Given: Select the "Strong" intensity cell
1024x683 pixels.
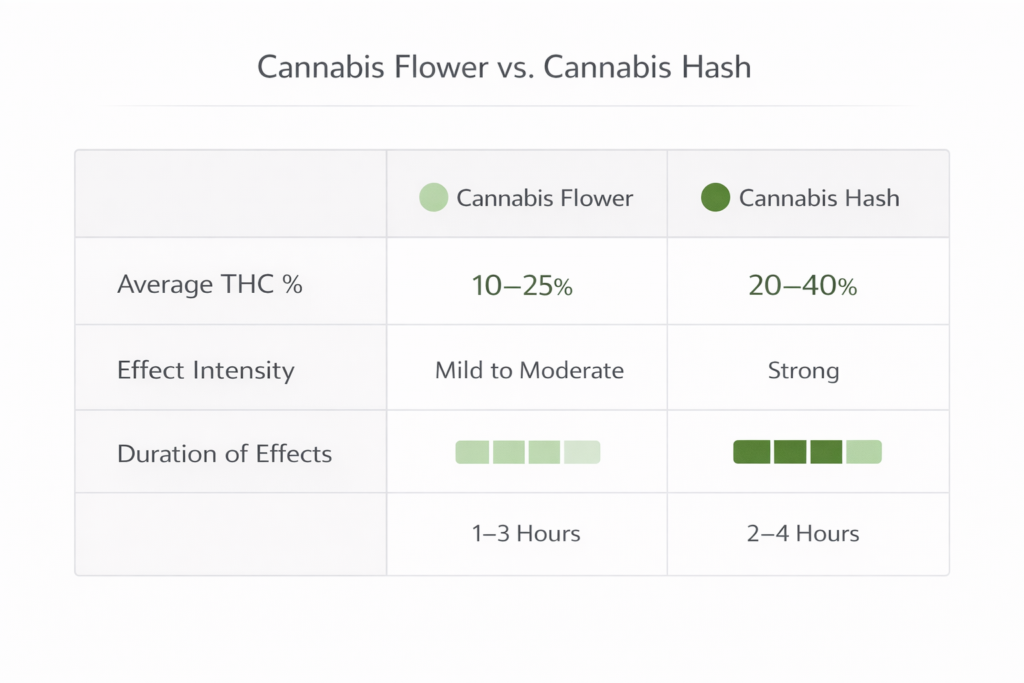Looking at the screenshot, I should point(803,372).
